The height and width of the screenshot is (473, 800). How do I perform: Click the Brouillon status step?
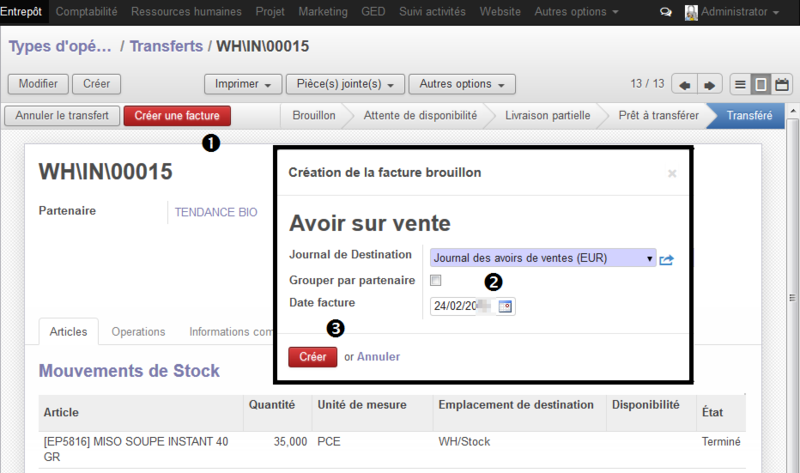pyautogui.click(x=314, y=116)
